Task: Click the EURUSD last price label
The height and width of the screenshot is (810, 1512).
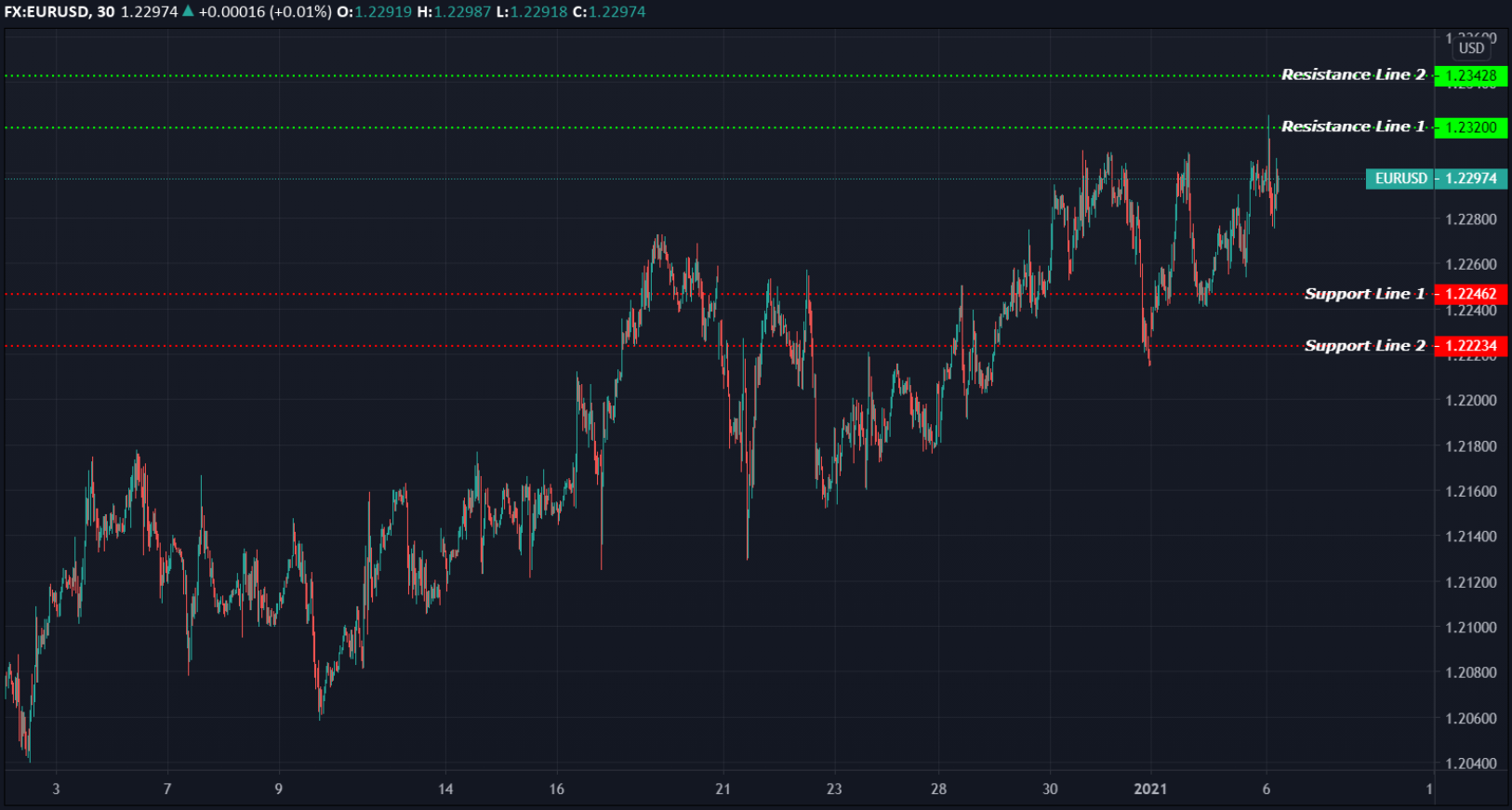Action: [1400, 179]
